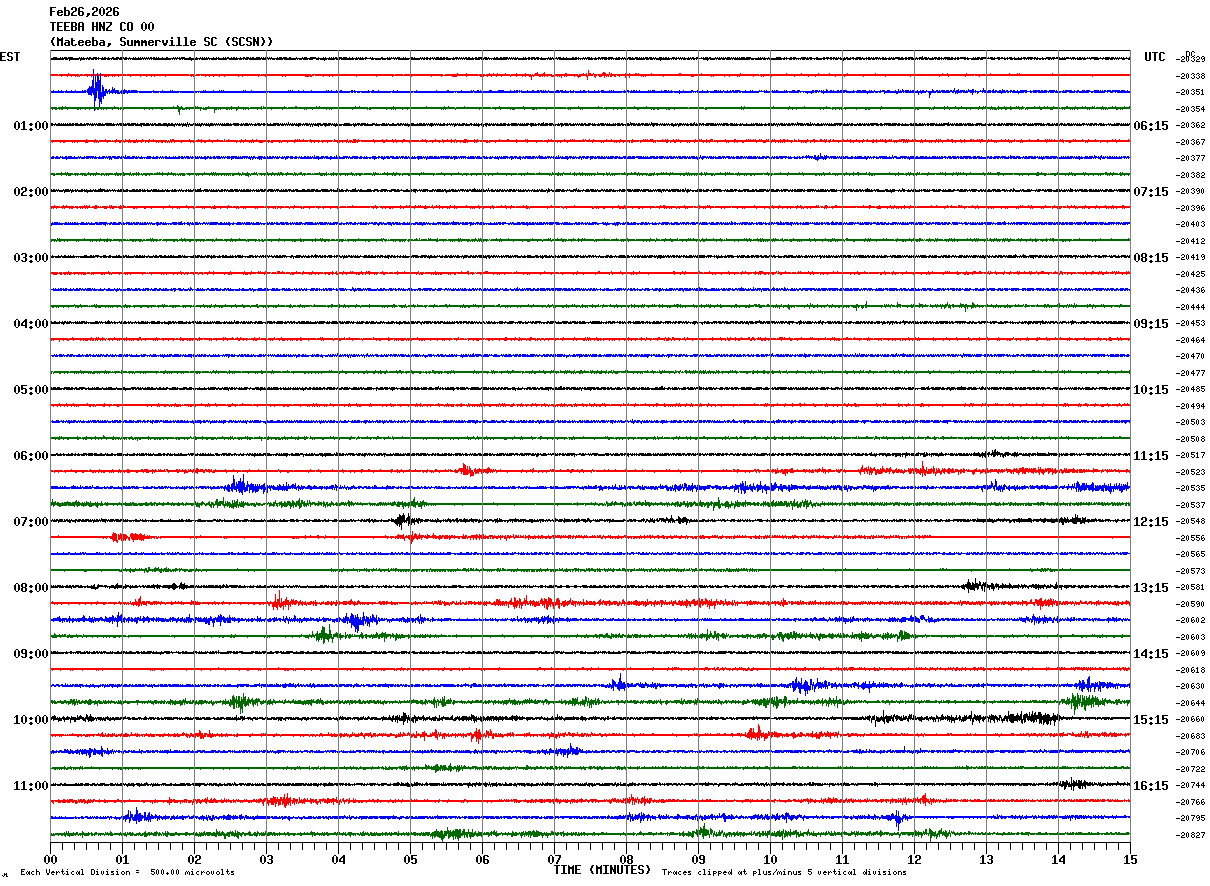The height and width of the screenshot is (886, 1210).
Task: Click the "10" minute tick label on the time axis
Action: tap(770, 859)
